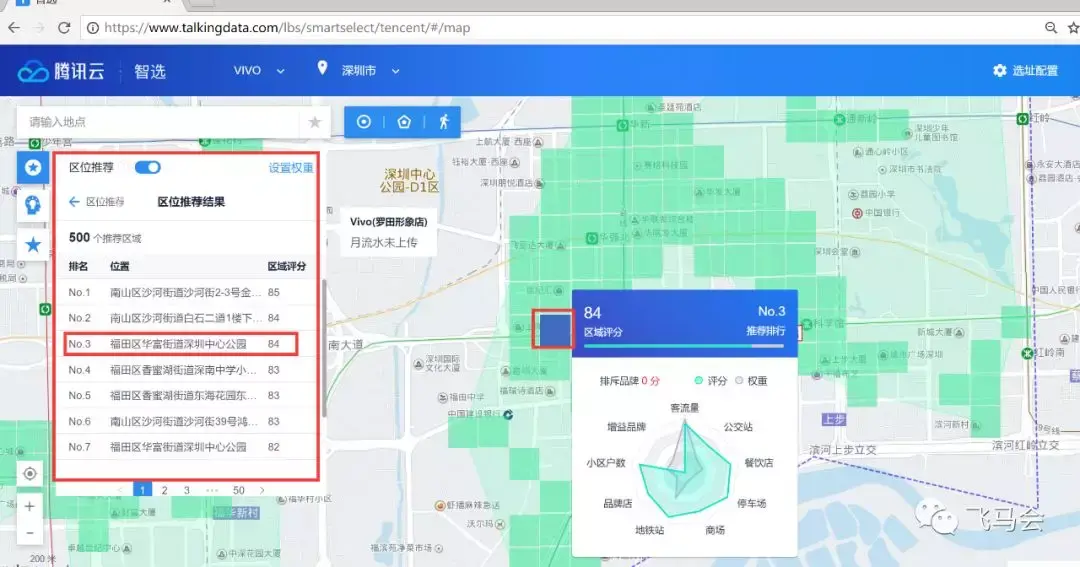The image size is (1080, 567).
Task: Select the 权重 radio option
Action: coord(751,380)
